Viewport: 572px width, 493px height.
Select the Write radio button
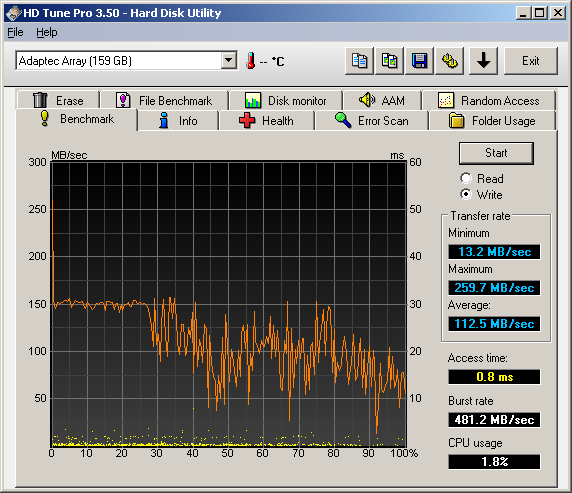[x=466, y=194]
